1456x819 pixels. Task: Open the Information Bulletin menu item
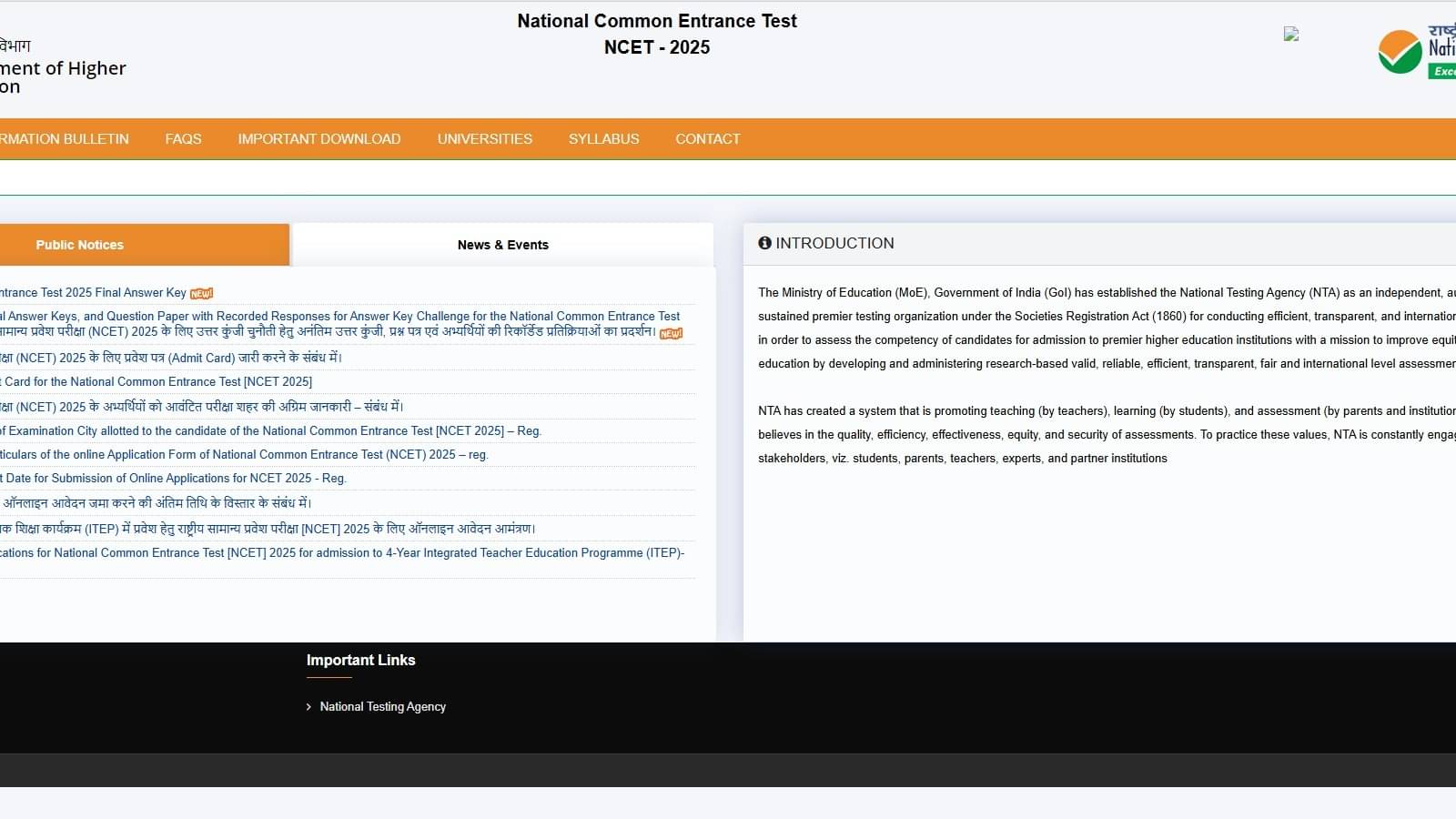click(65, 139)
